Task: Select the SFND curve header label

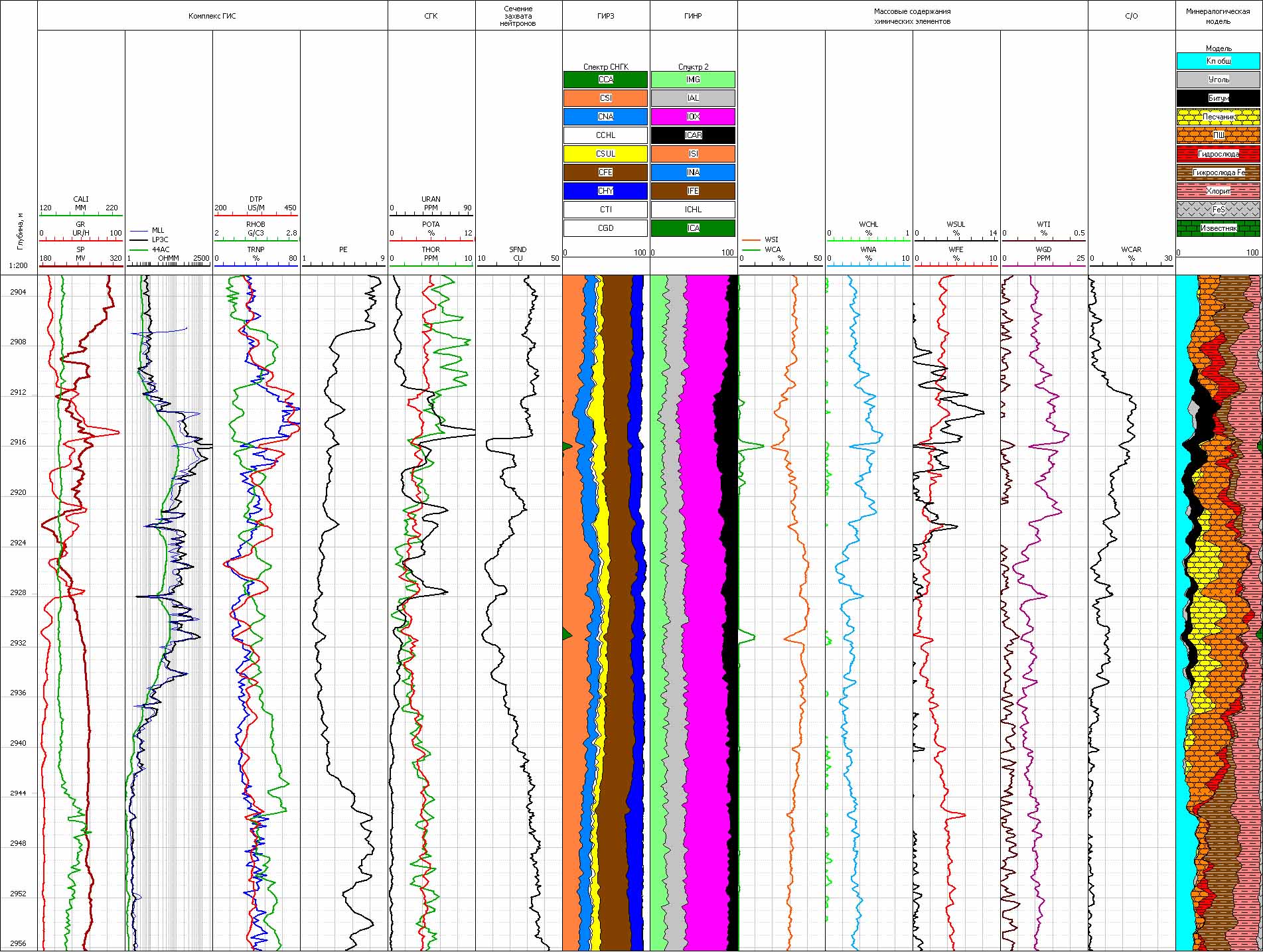Action: tap(518, 250)
